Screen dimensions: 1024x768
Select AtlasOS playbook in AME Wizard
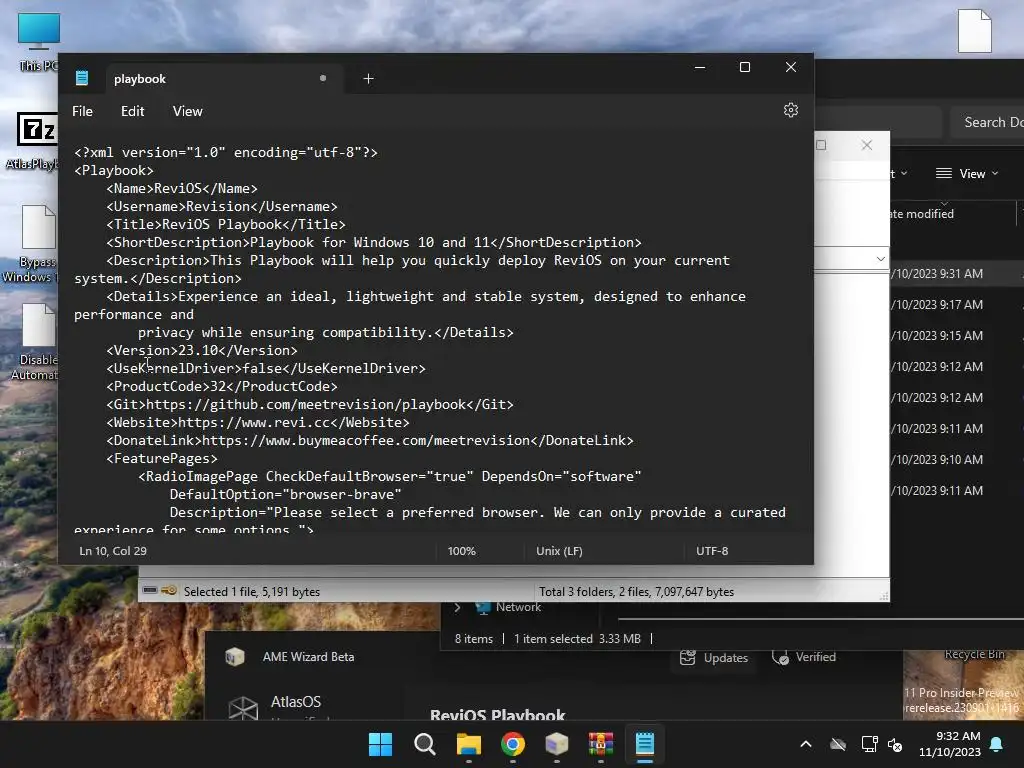[296, 702]
